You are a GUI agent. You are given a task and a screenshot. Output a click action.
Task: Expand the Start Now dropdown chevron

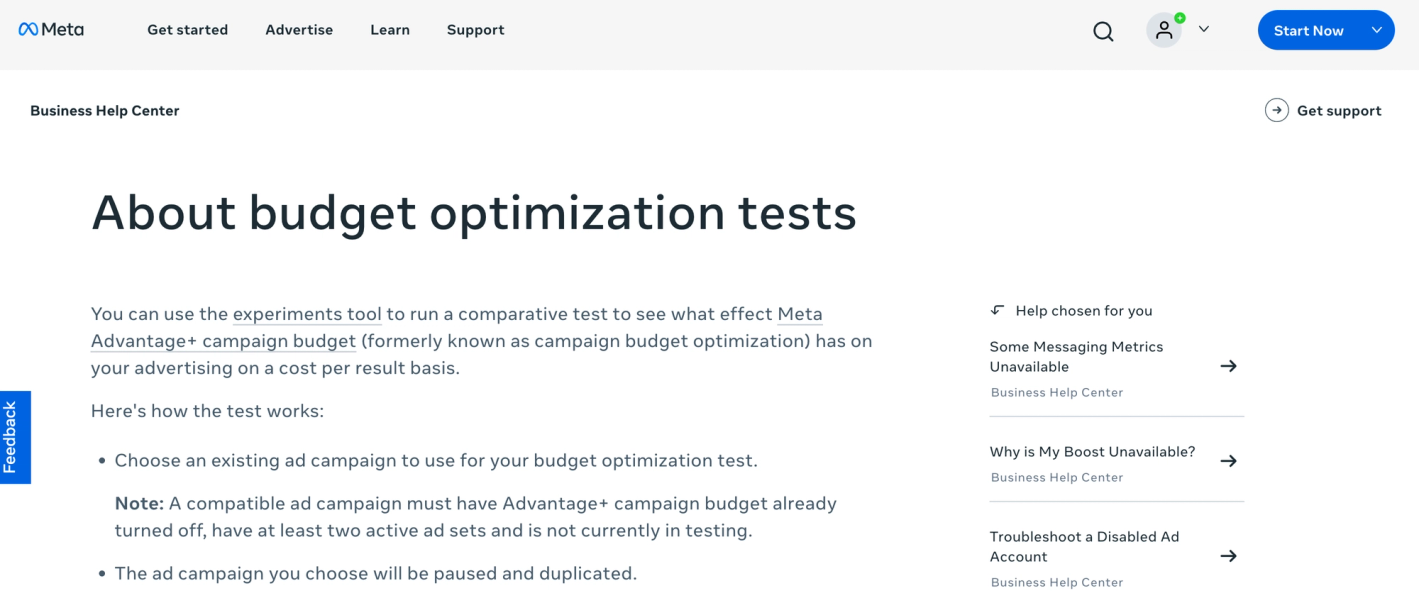(x=1377, y=30)
